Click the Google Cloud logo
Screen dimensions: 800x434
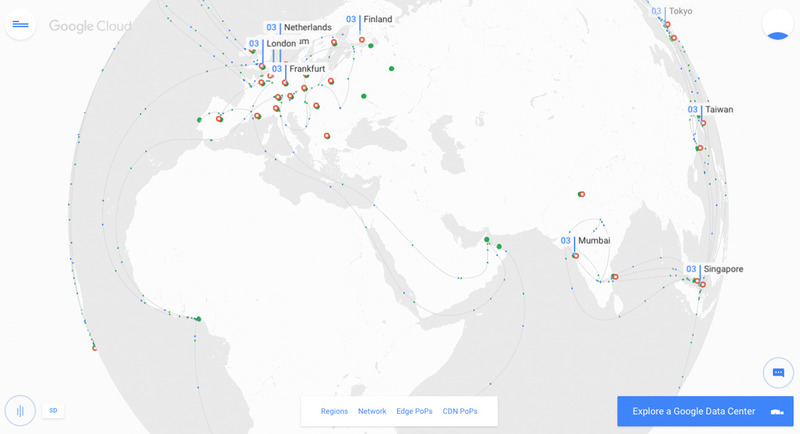90,26
